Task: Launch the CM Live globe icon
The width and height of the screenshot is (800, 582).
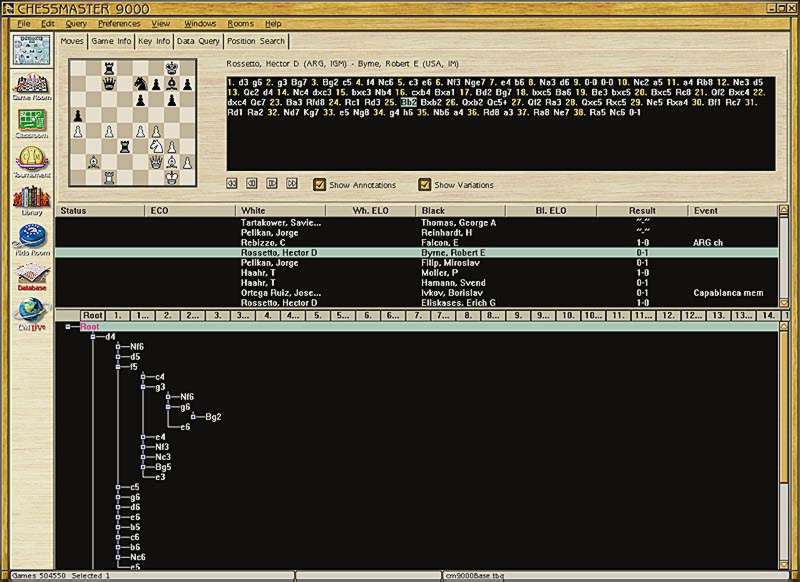Action: tap(32, 313)
